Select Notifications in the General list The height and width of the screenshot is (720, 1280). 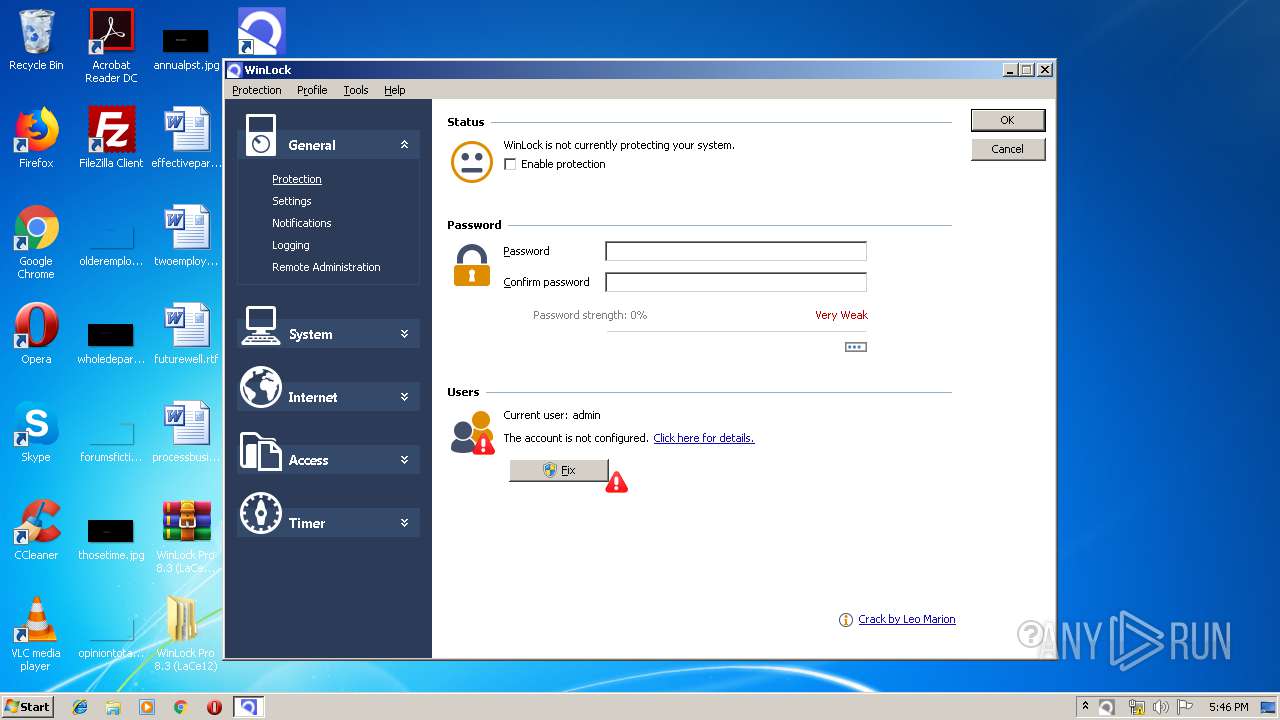tap(302, 223)
